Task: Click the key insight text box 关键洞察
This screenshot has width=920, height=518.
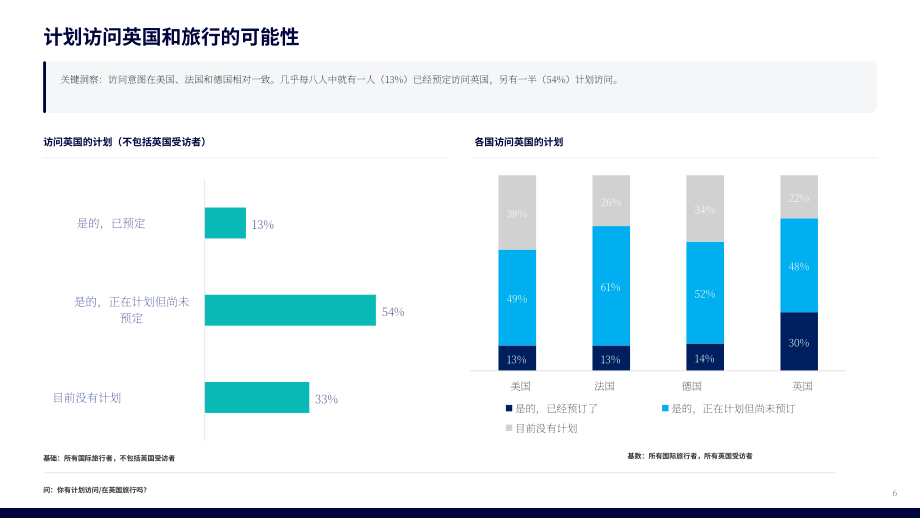Action: click(461, 87)
